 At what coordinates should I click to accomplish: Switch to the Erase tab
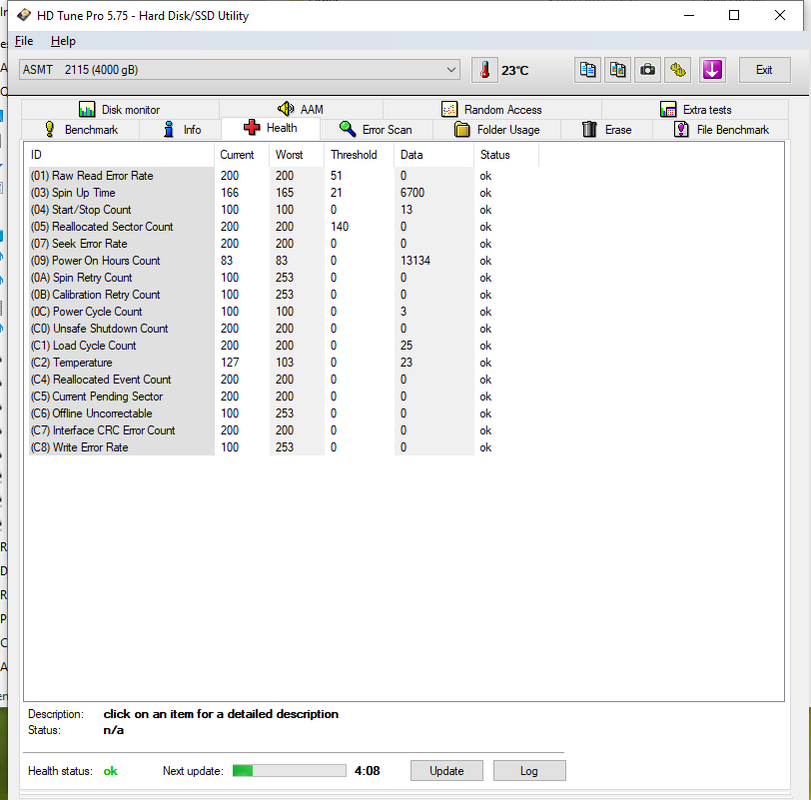(607, 129)
